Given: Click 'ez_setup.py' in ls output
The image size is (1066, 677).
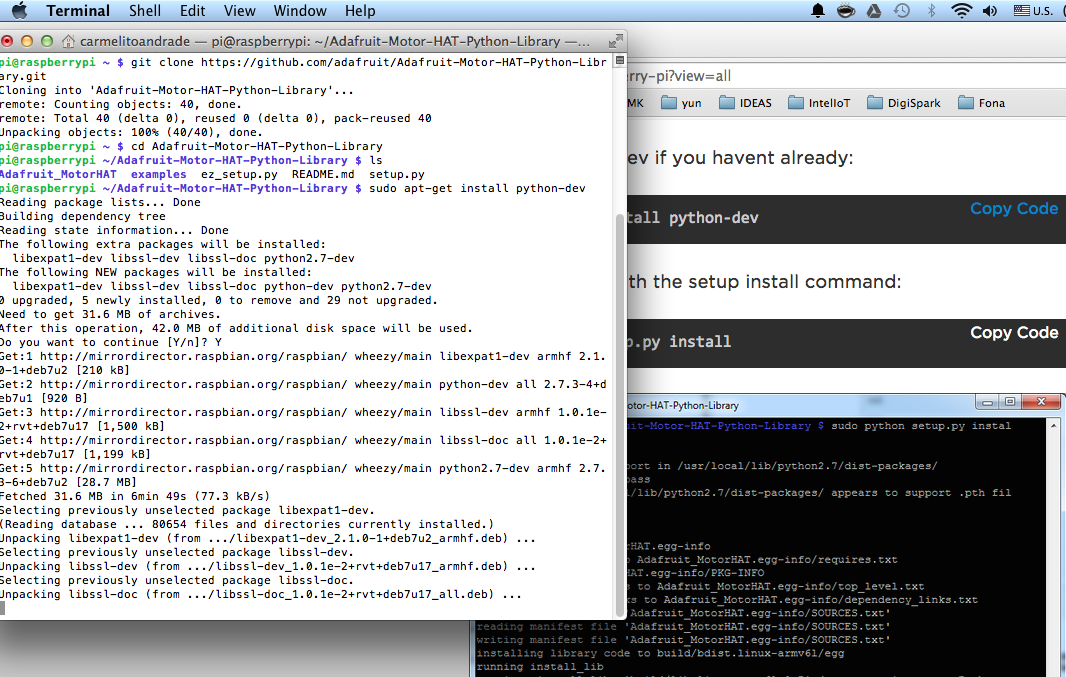Looking at the screenshot, I should coord(239,175).
